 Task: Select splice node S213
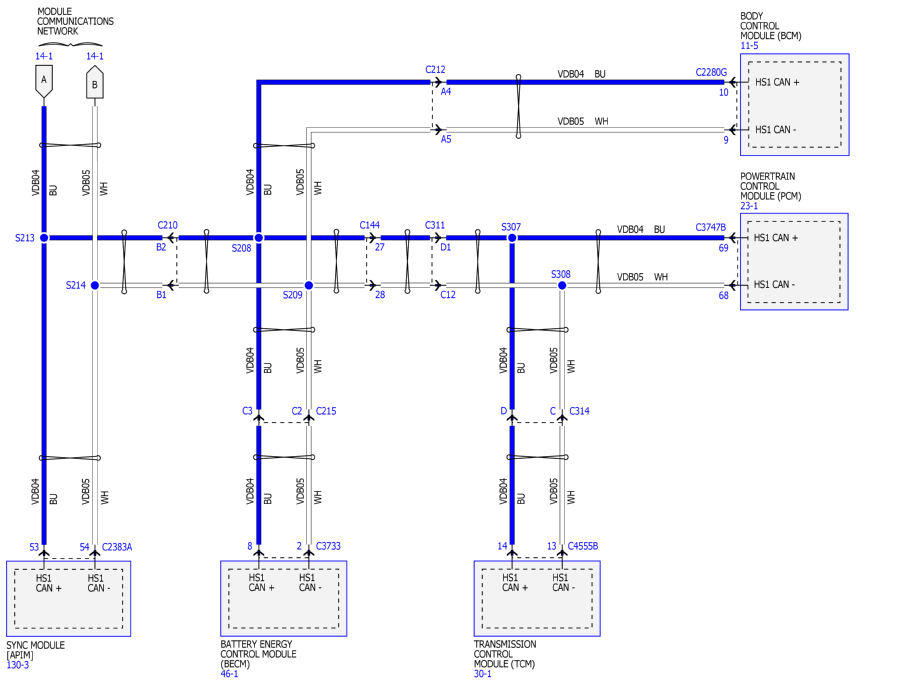(44, 238)
